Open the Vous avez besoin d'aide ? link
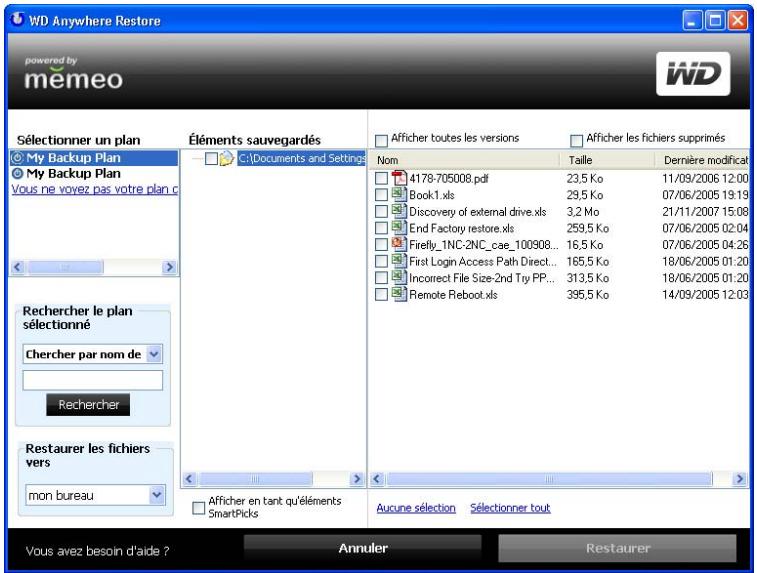The width and height of the screenshot is (757, 573). coord(97,551)
